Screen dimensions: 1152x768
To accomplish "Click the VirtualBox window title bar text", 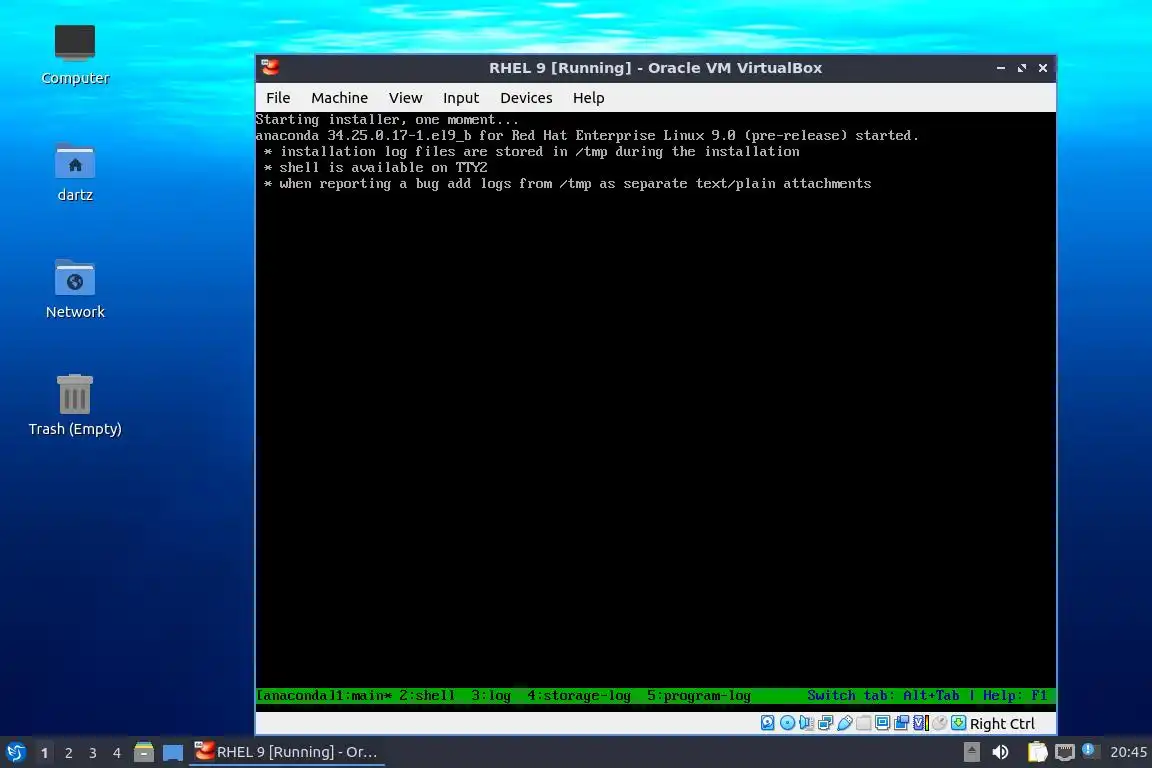I will coord(655,68).
